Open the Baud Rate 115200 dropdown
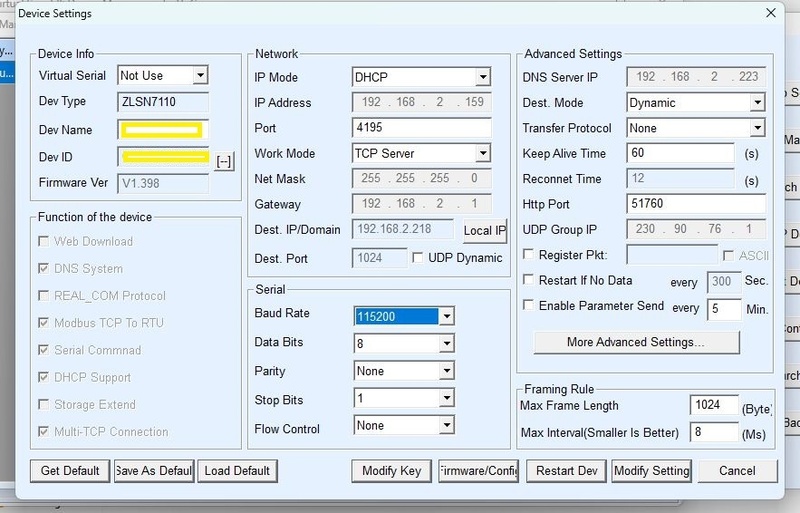The width and height of the screenshot is (800, 513). (446, 316)
